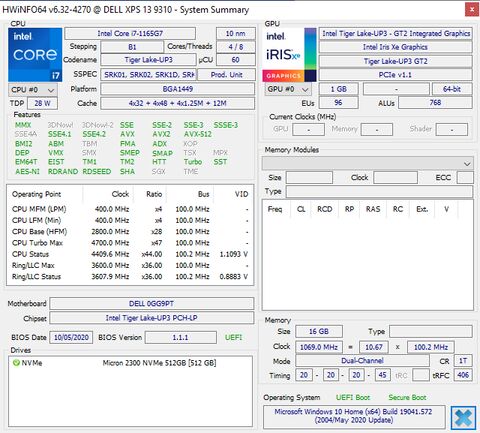The image size is (480, 433).
Task: Click the Operating Point column header
Action: [x=36, y=194]
